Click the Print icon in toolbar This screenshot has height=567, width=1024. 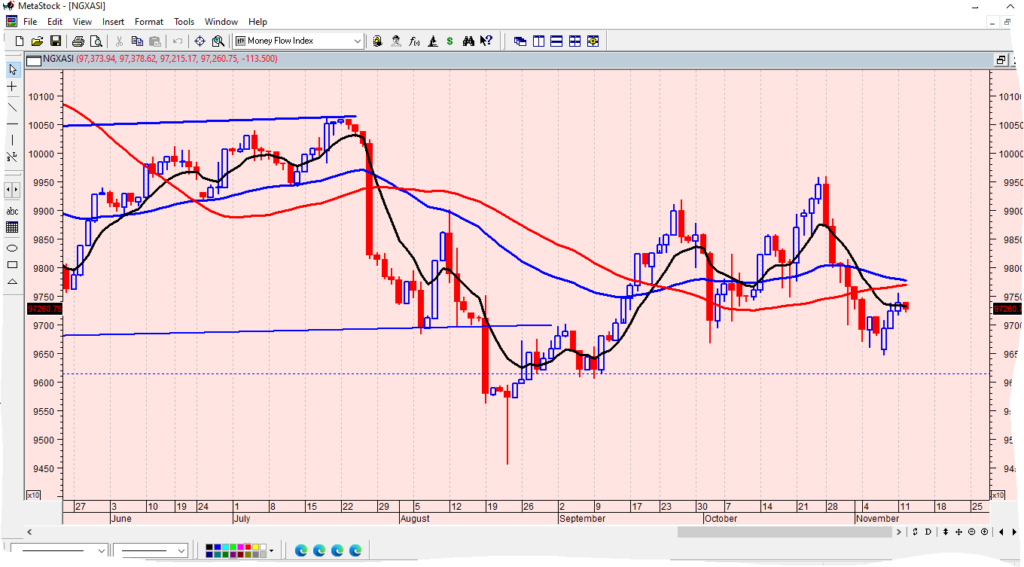[78, 41]
